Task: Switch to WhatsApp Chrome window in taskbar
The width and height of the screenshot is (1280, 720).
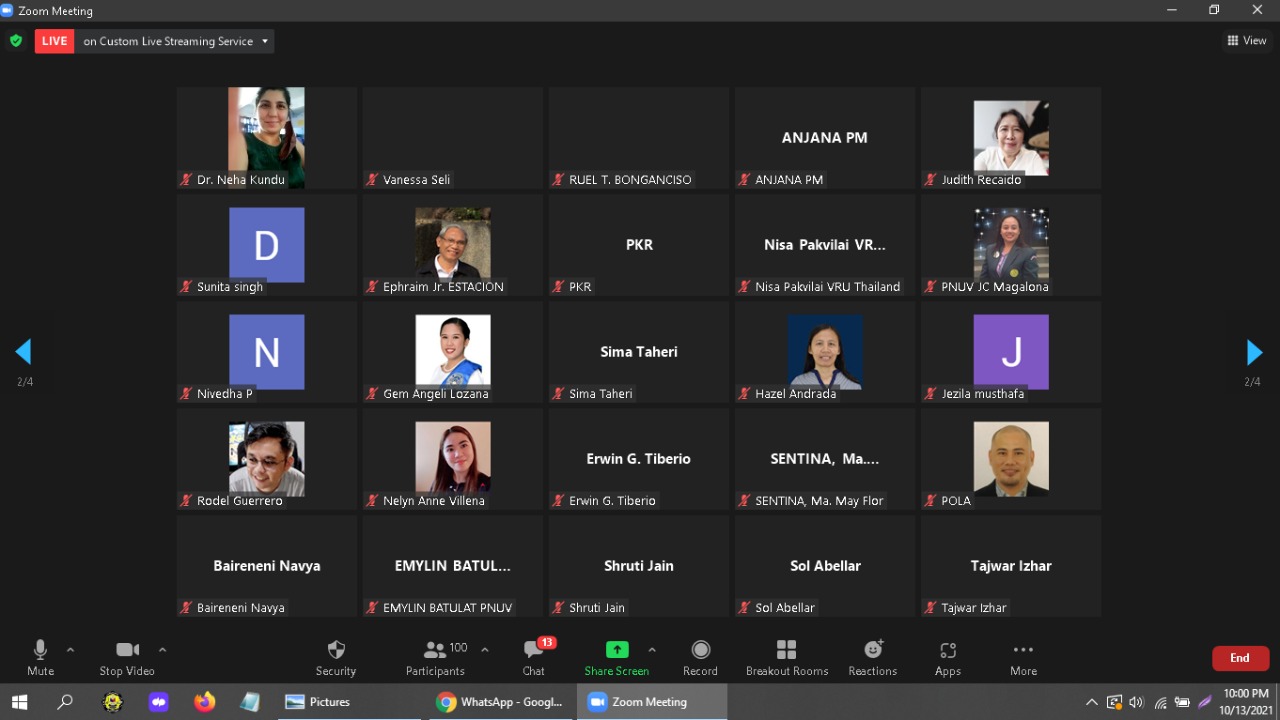Action: pos(501,702)
